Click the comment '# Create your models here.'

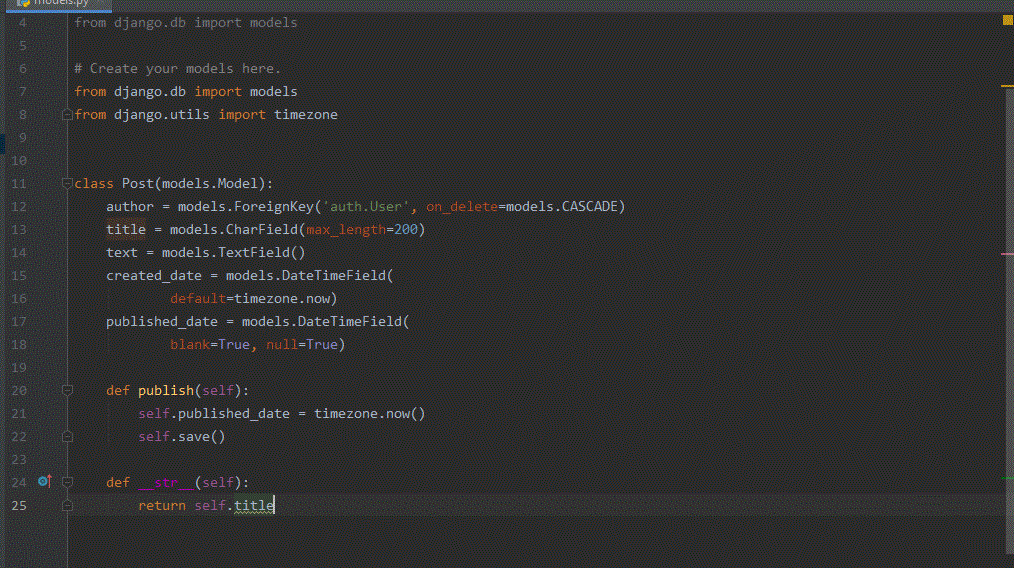click(x=177, y=69)
